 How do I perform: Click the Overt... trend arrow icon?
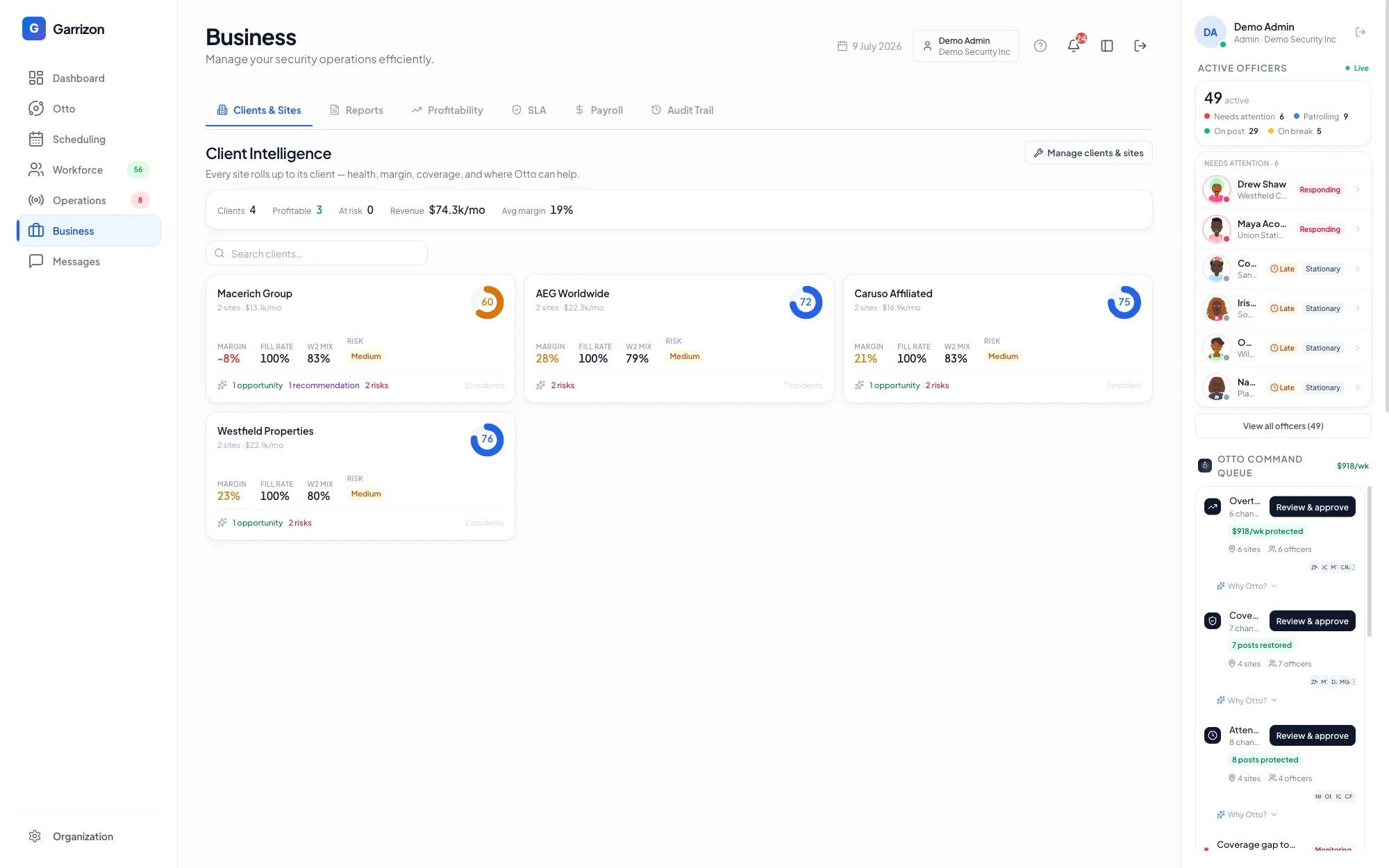click(1213, 507)
